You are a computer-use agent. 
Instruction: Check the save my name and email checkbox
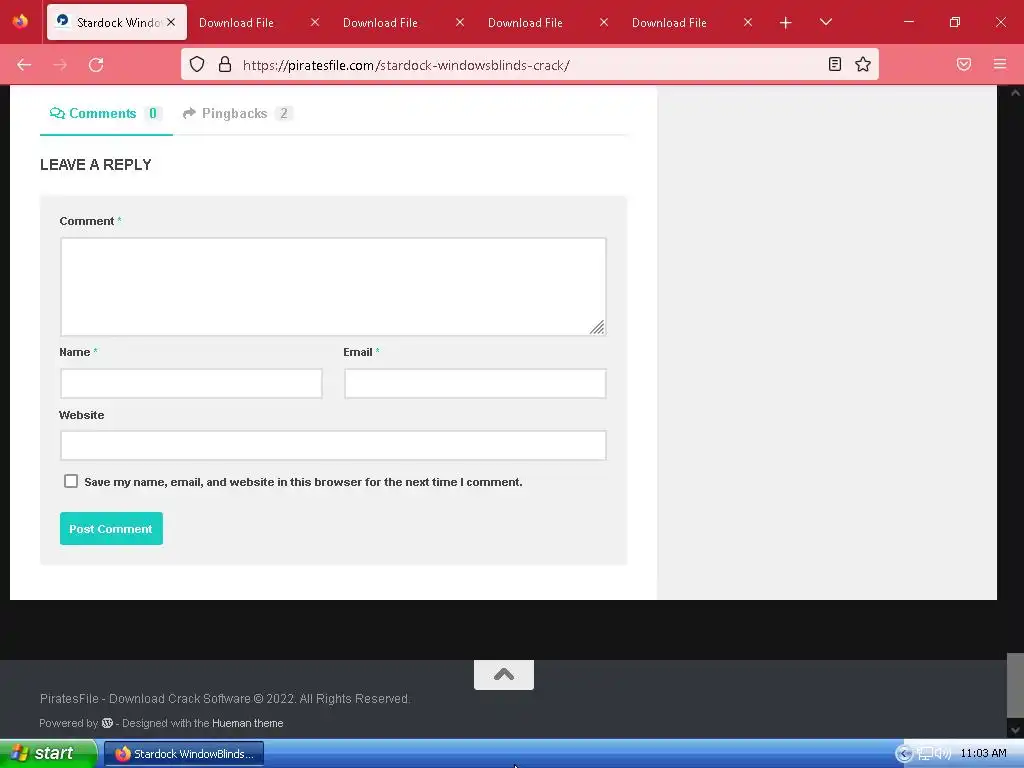click(71, 481)
